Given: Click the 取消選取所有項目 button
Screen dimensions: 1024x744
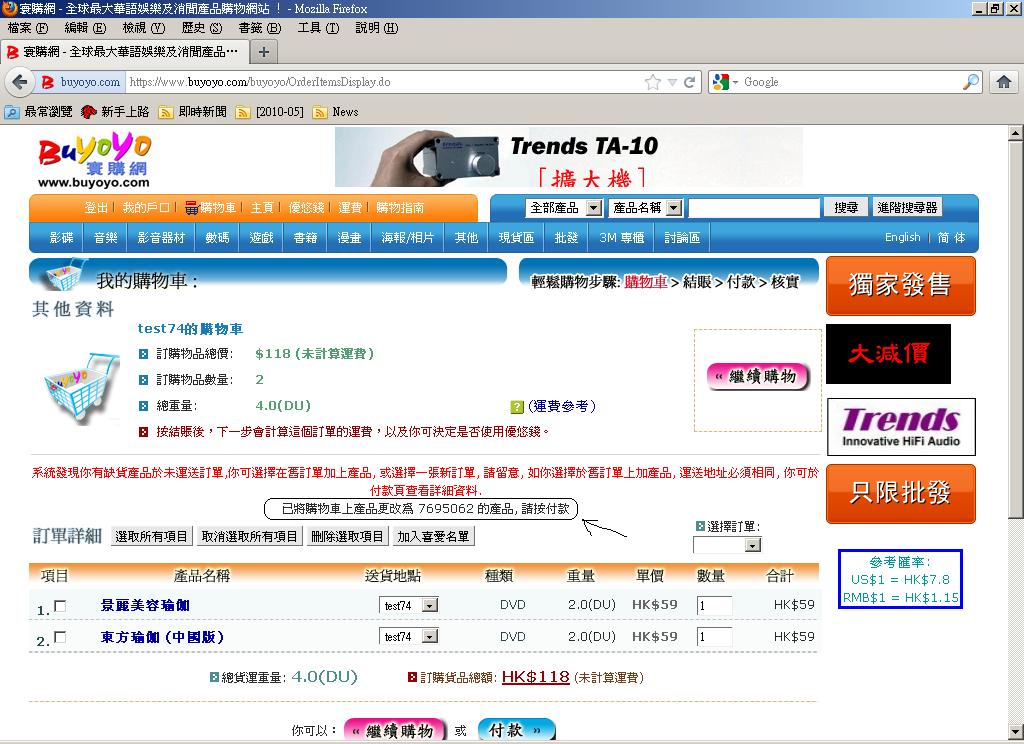Looking at the screenshot, I should tap(249, 537).
